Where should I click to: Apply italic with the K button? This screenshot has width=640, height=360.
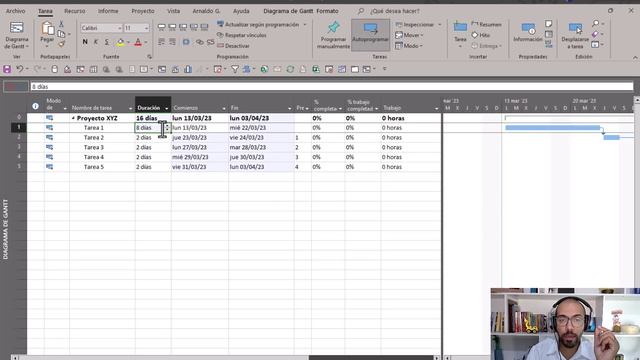96,42
